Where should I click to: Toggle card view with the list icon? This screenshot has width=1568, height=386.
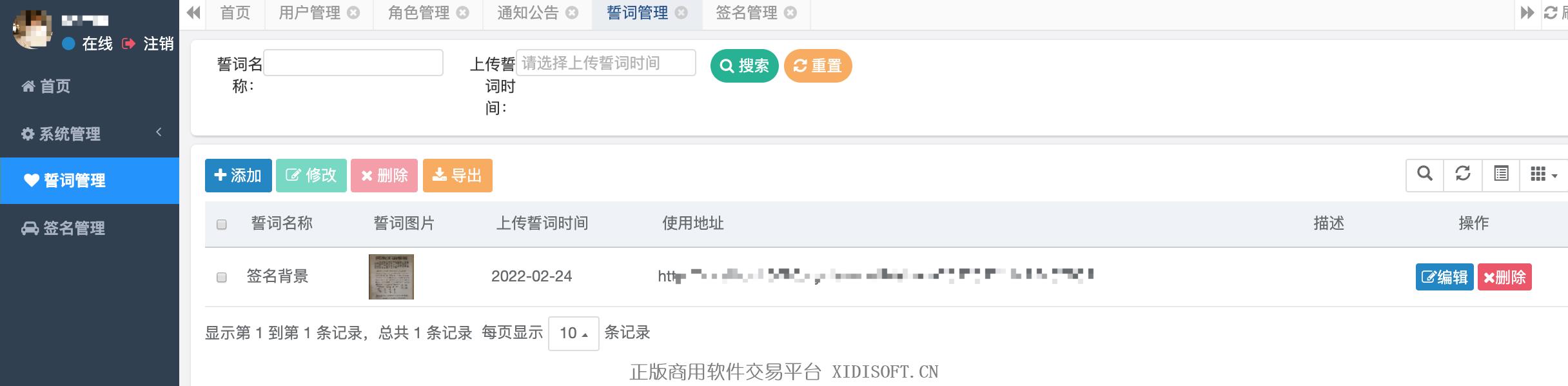tap(1501, 174)
